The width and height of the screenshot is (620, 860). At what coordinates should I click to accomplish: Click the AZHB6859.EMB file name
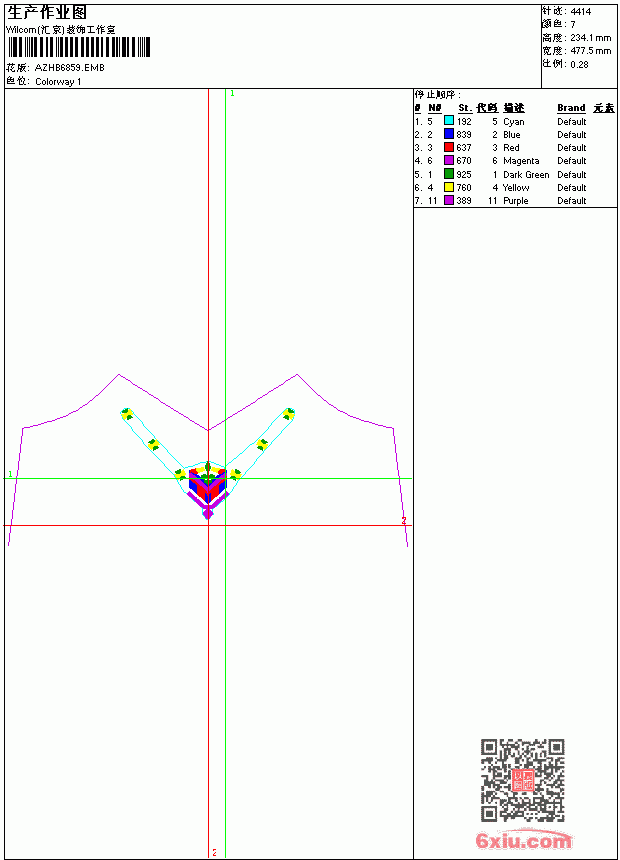70,68
